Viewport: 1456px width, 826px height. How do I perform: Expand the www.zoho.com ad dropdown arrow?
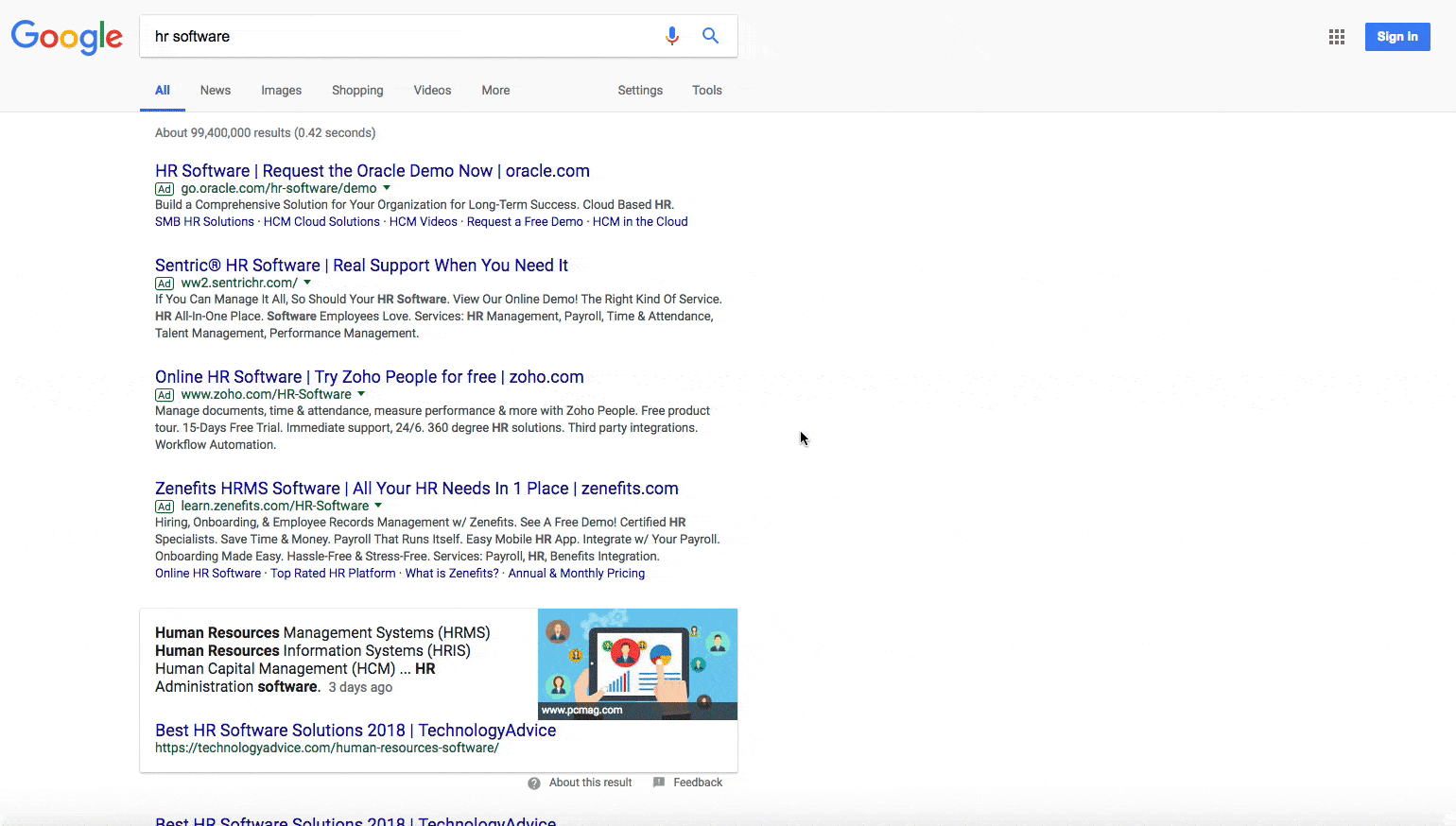point(361,394)
